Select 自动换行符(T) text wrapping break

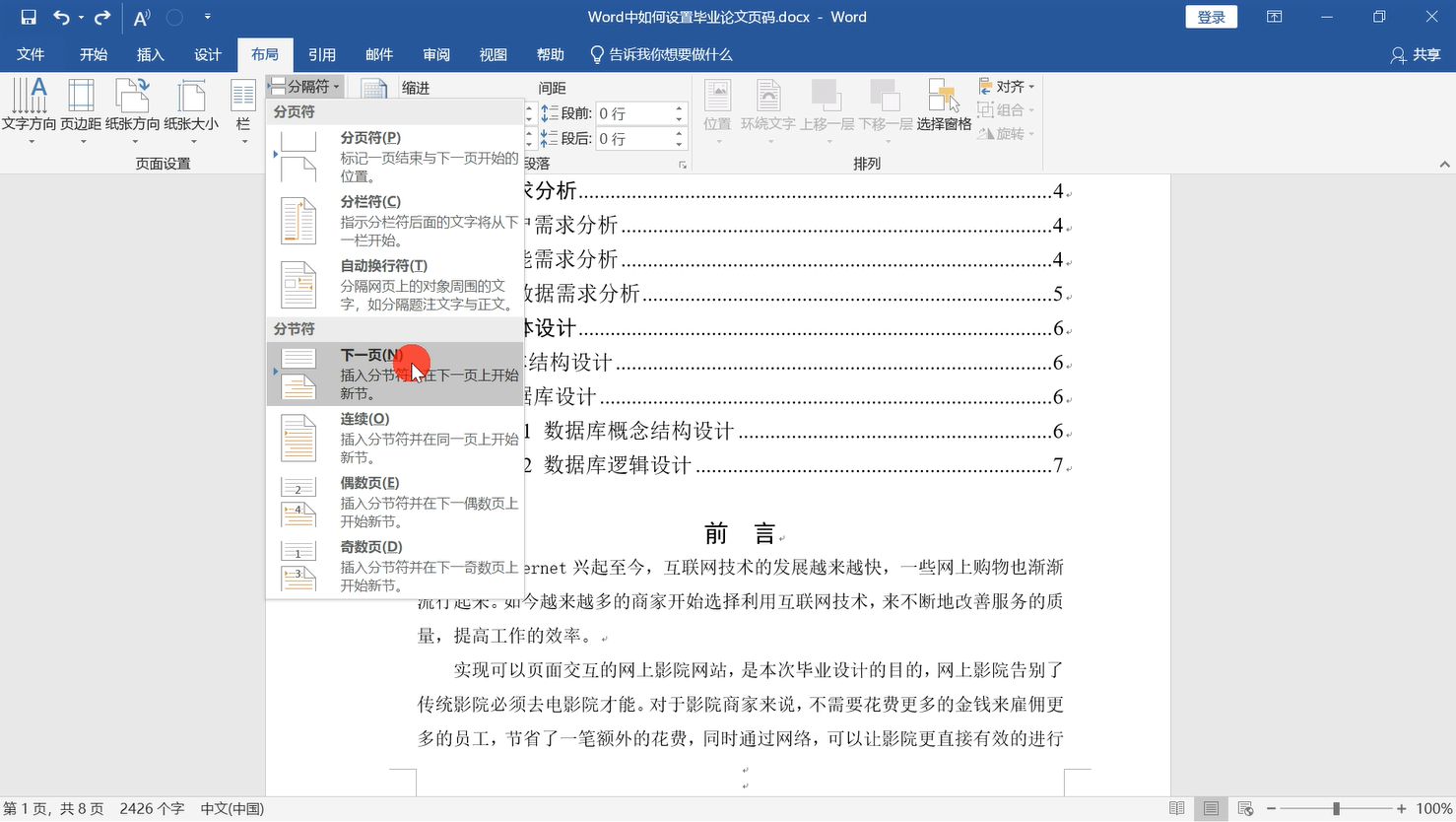(395, 284)
